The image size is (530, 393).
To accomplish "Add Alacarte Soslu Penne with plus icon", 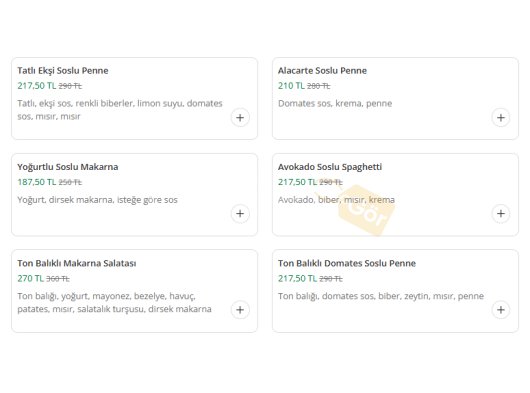I will [x=501, y=118].
